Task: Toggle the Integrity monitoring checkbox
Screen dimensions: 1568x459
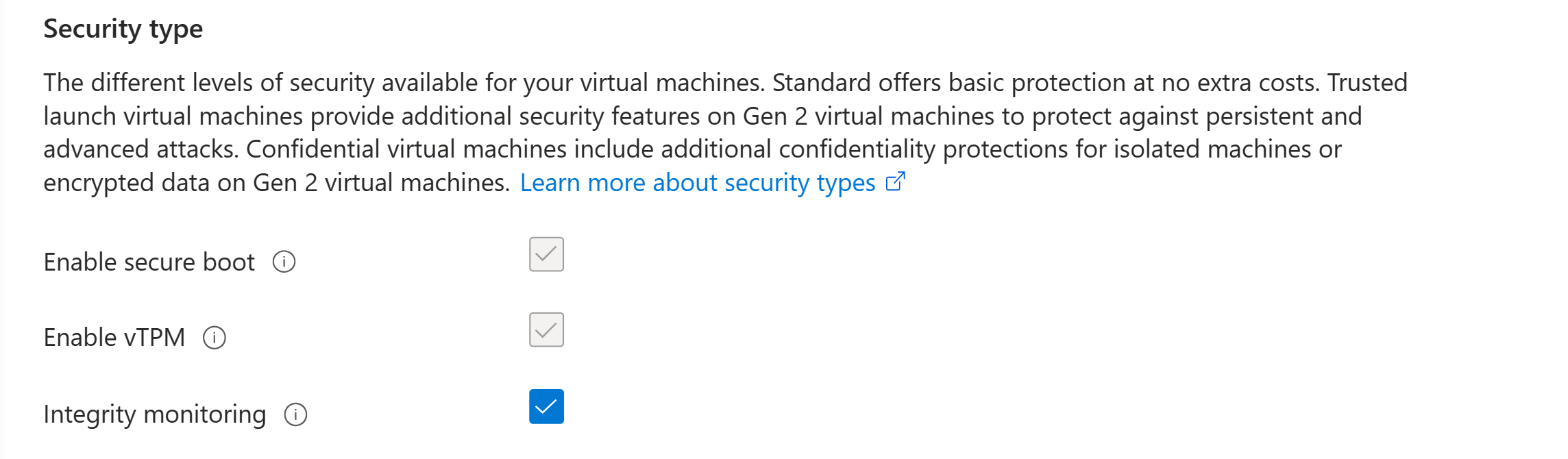Action: [546, 407]
